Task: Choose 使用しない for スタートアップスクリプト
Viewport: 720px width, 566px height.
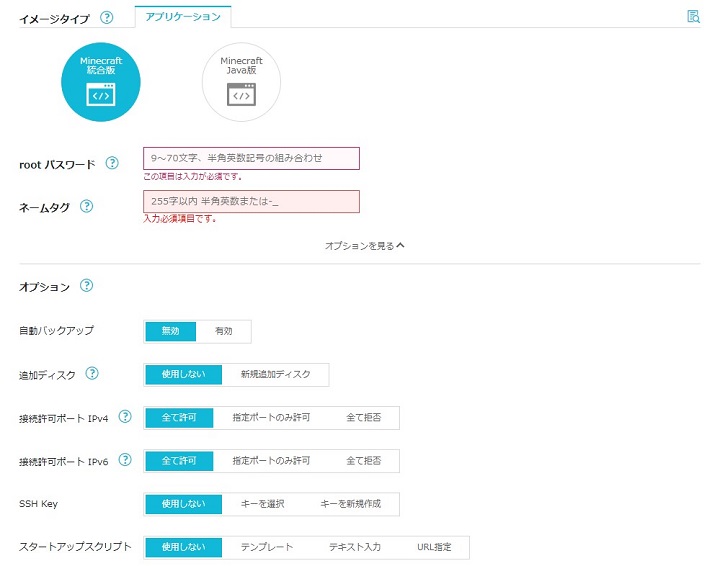Action: point(184,547)
